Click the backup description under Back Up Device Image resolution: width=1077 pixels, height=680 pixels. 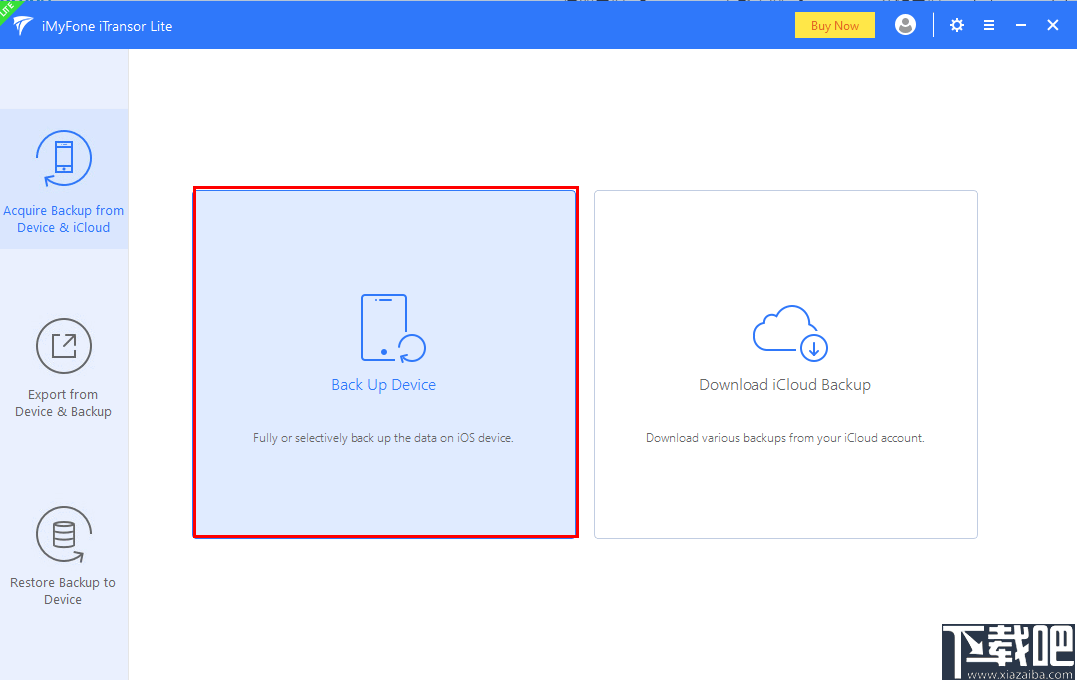[x=384, y=437]
